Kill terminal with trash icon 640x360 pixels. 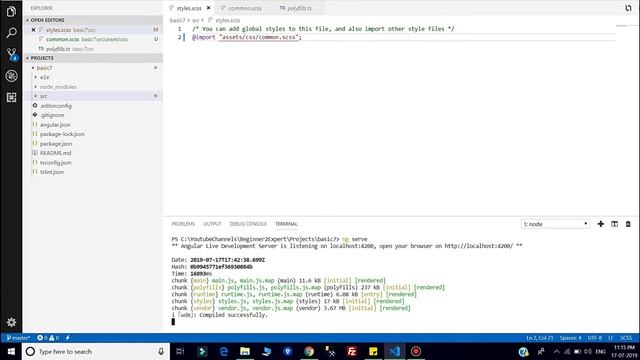pos(628,224)
